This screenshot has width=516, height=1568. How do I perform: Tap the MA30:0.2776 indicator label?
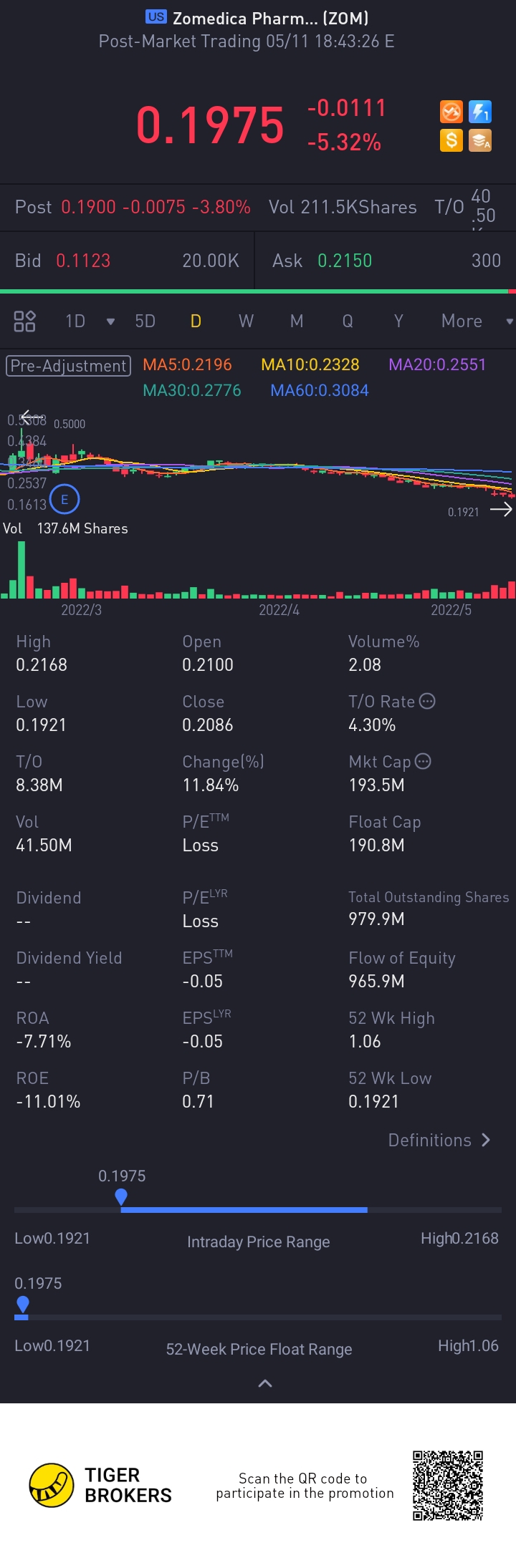pyautogui.click(x=192, y=390)
